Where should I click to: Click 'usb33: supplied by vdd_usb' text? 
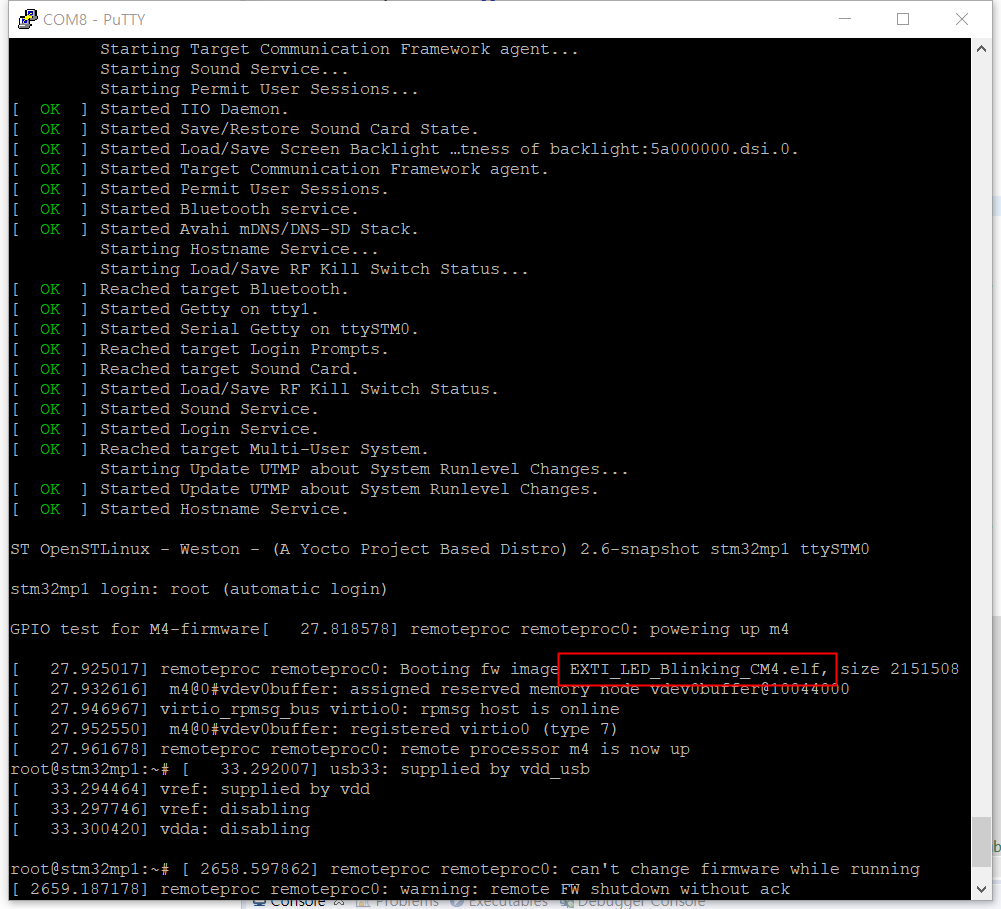tap(462, 769)
